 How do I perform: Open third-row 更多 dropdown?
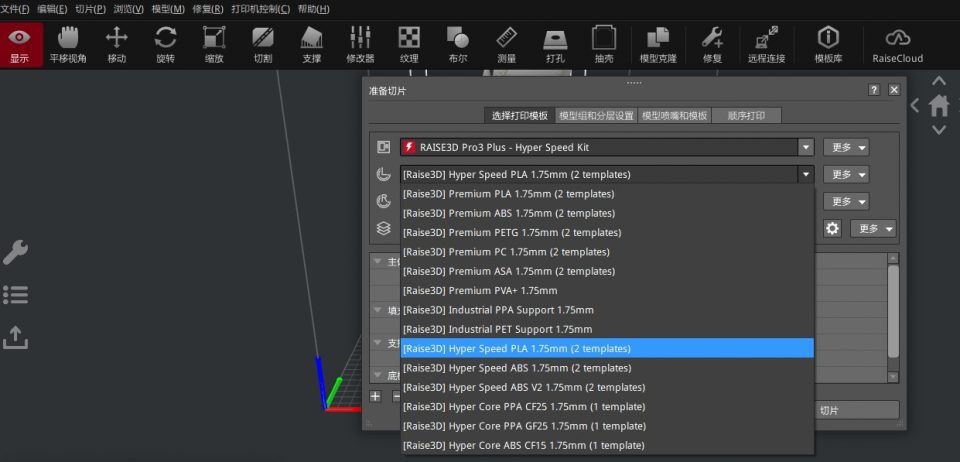point(846,201)
